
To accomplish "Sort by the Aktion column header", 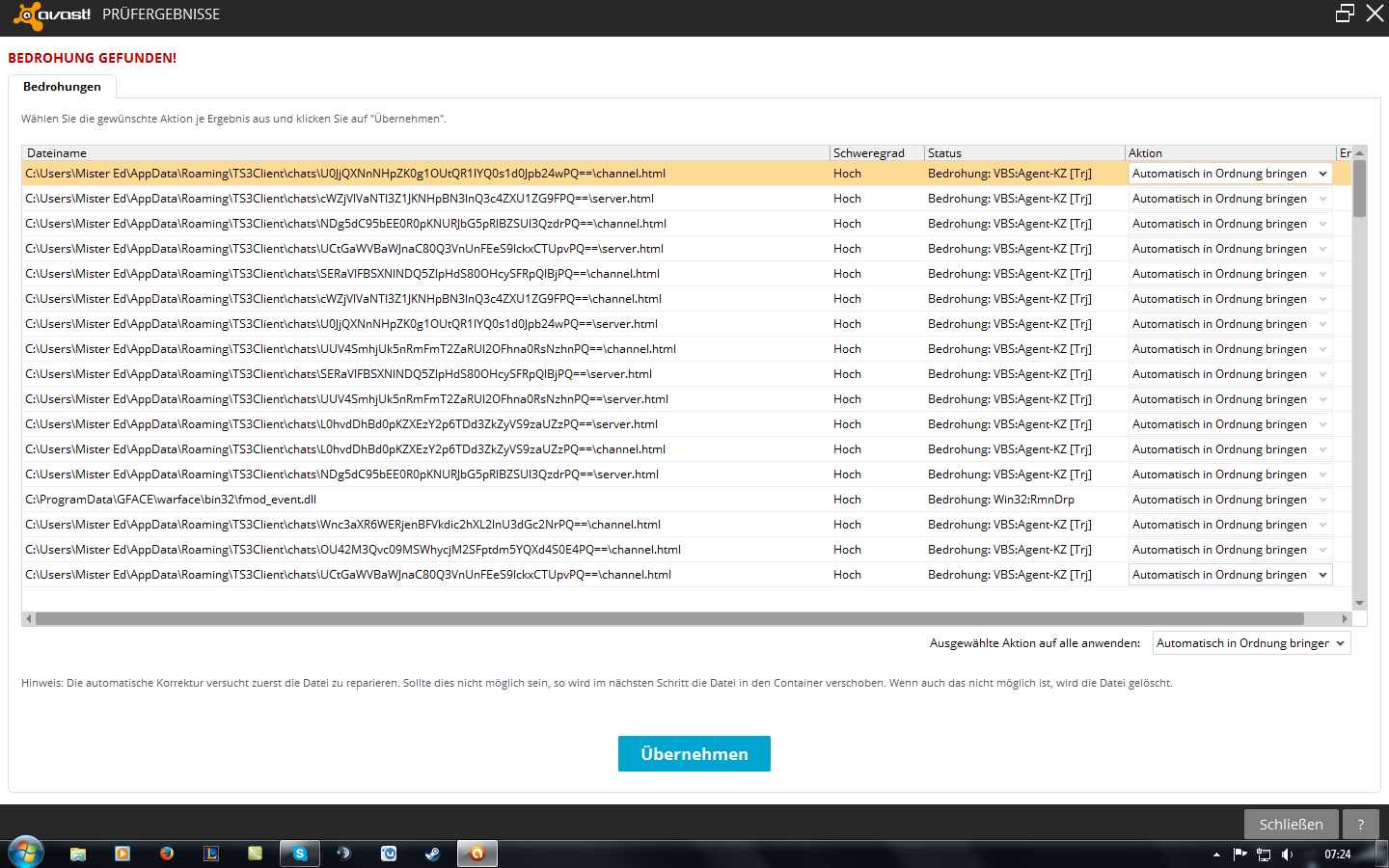I will (x=1230, y=152).
